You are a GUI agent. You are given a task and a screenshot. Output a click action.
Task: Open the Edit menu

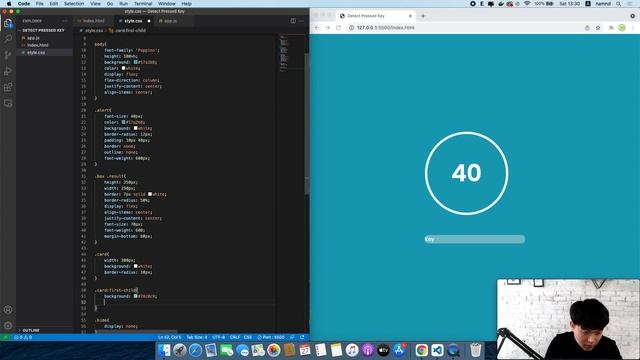point(53,4)
